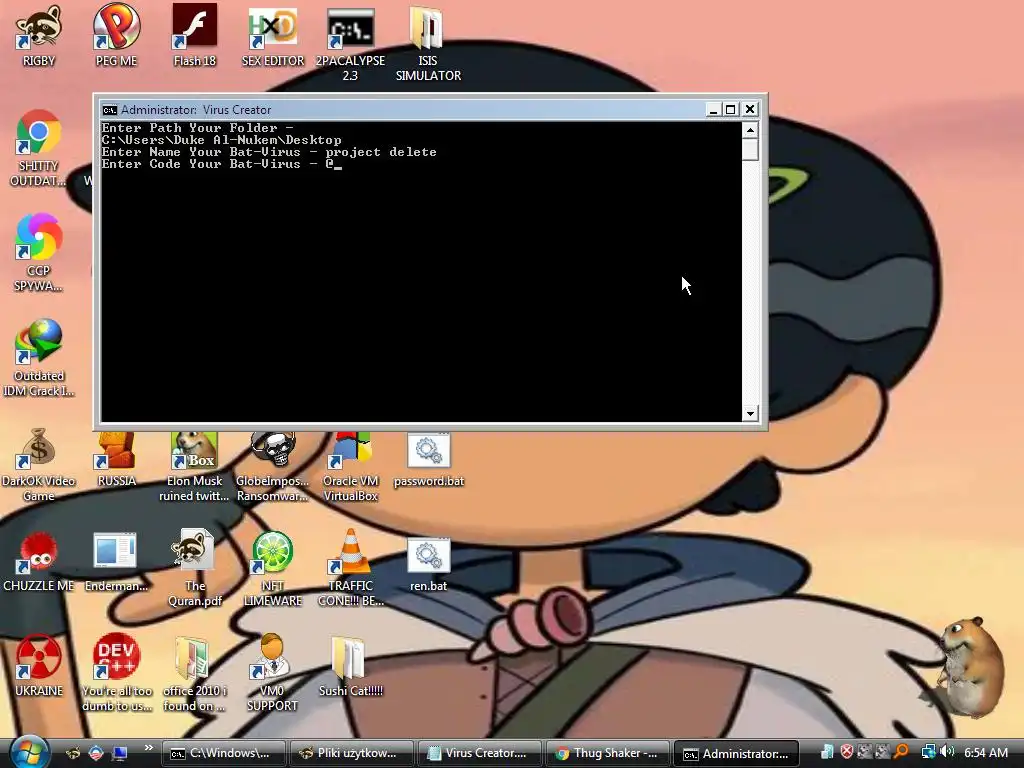Open the Chrome shortcut on desktop
1024x768 pixels.
[x=39, y=149]
